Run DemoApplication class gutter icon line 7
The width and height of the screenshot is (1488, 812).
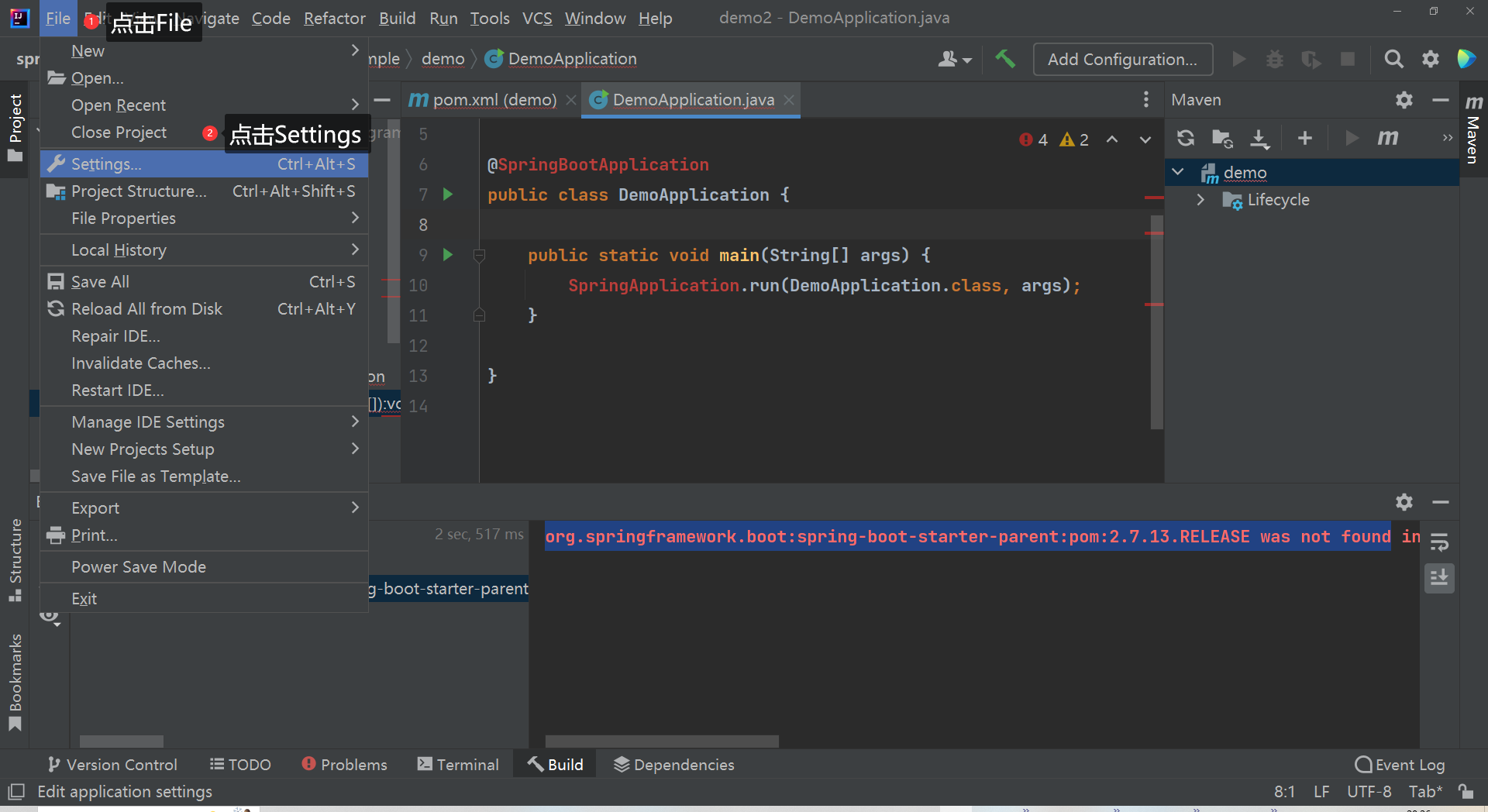click(448, 194)
